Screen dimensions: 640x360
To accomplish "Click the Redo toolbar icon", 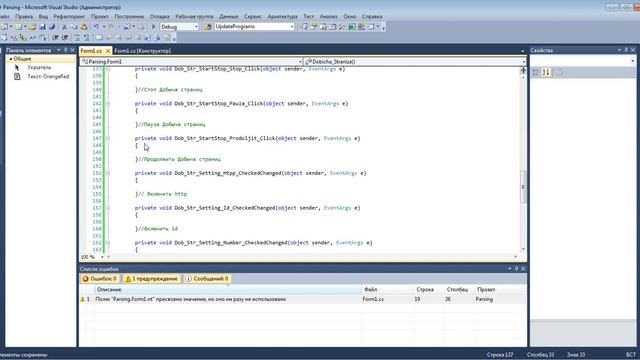I will pos(111,27).
